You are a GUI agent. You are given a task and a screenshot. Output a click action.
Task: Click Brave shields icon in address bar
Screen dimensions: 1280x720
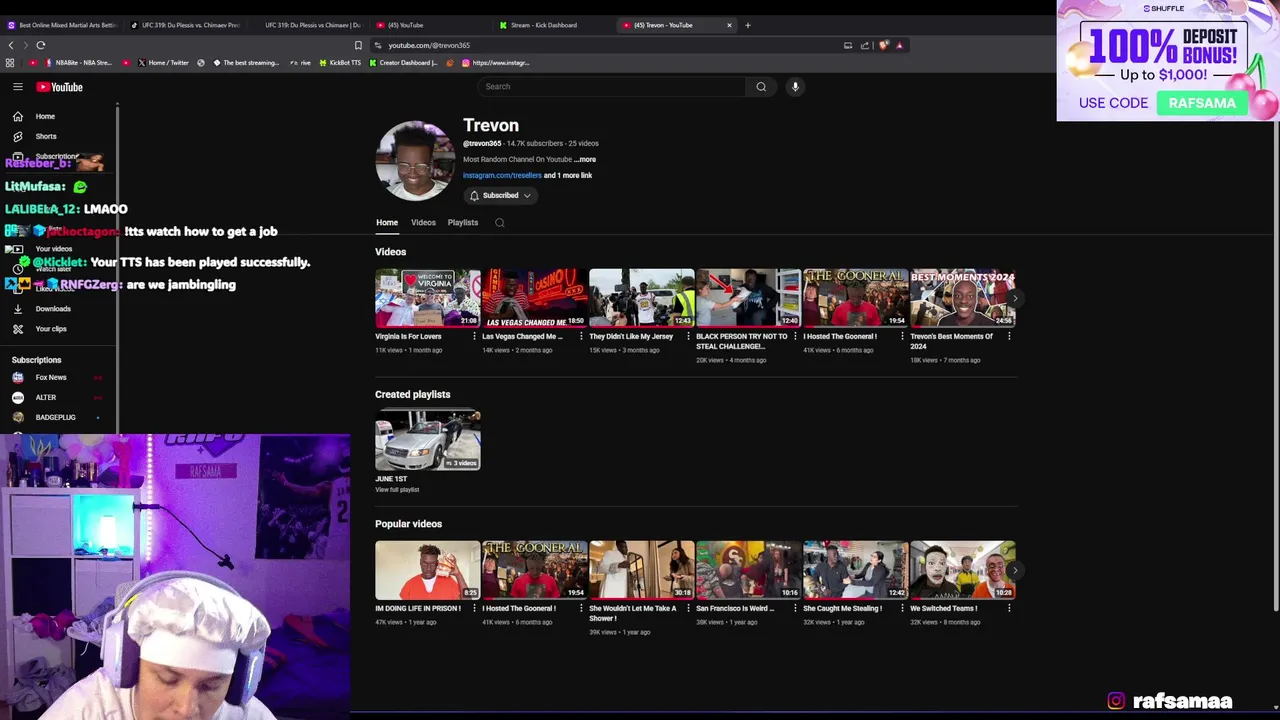click(883, 45)
